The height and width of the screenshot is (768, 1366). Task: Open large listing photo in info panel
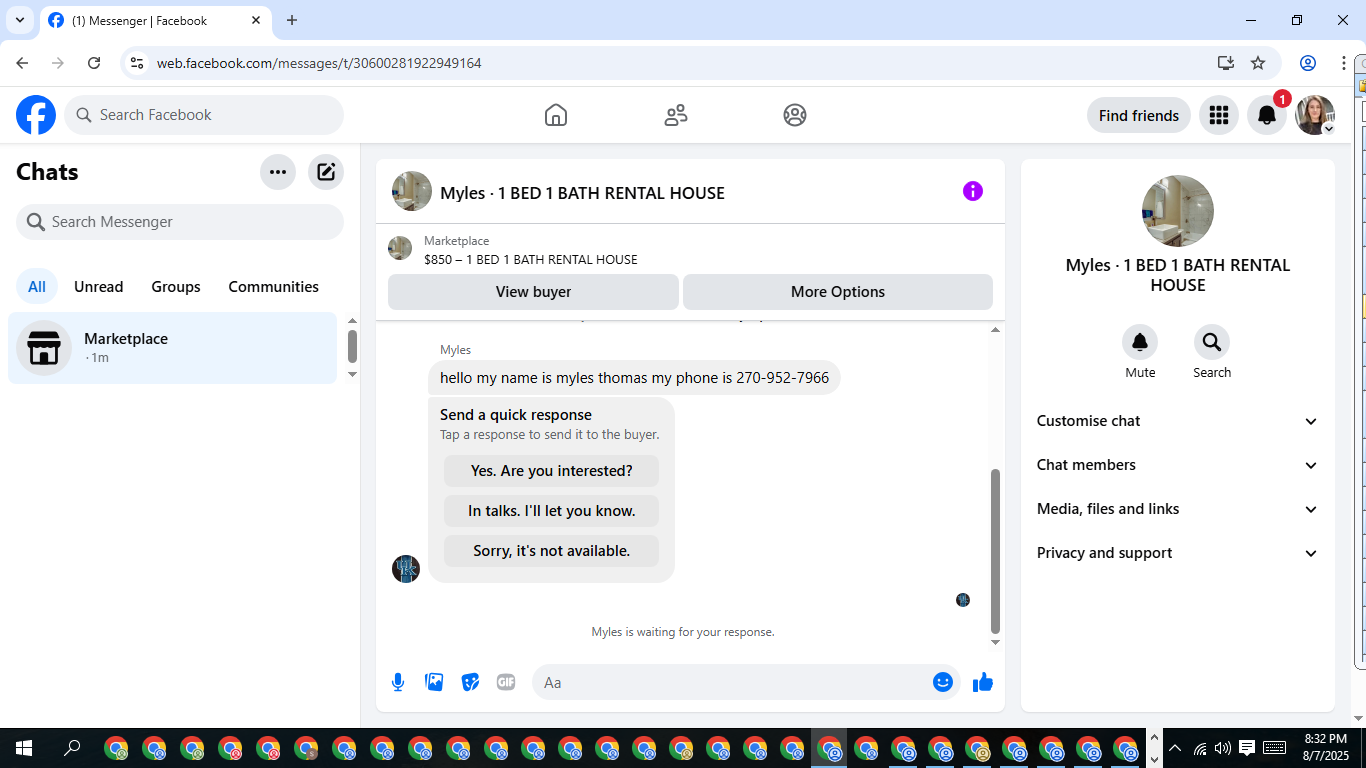tap(1178, 211)
